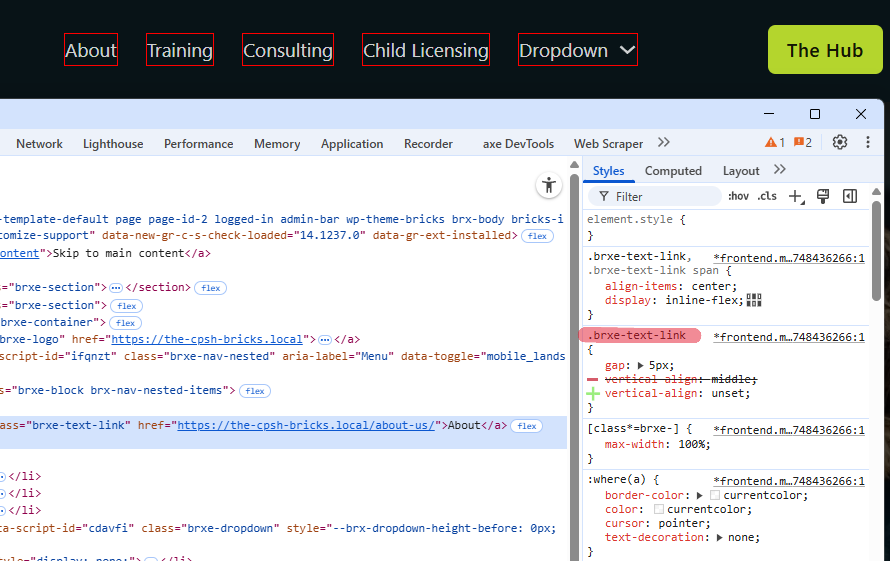Click The Hub button
Image resolution: width=890 pixels, height=561 pixels.
(x=824, y=50)
